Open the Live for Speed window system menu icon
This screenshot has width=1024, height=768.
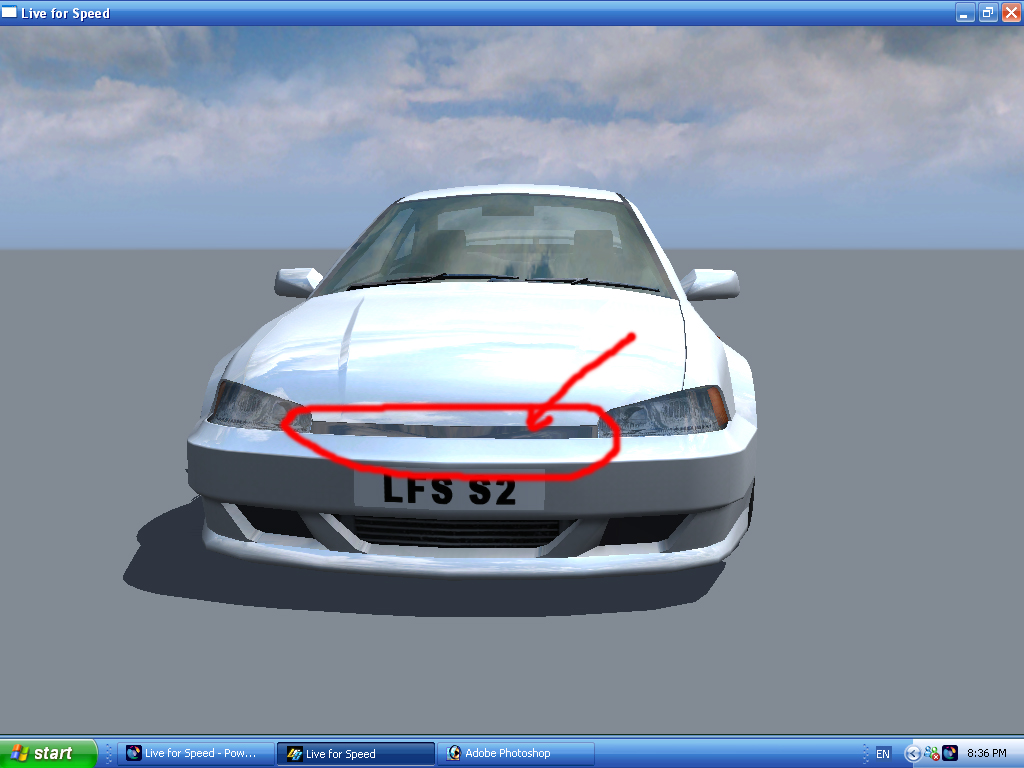[9, 12]
